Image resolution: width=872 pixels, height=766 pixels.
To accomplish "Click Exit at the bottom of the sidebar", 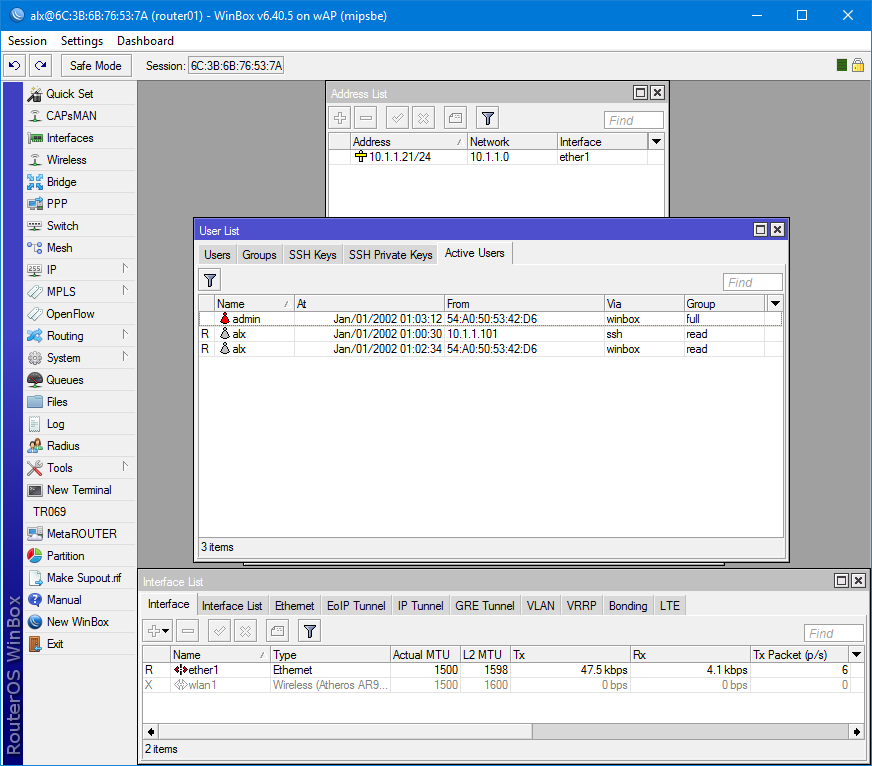I will point(54,643).
